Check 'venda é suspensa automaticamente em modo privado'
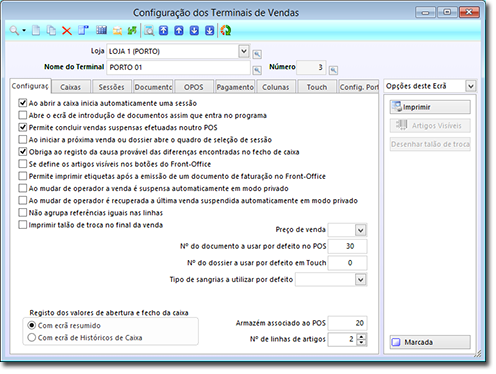The image size is (496, 374). (23, 188)
